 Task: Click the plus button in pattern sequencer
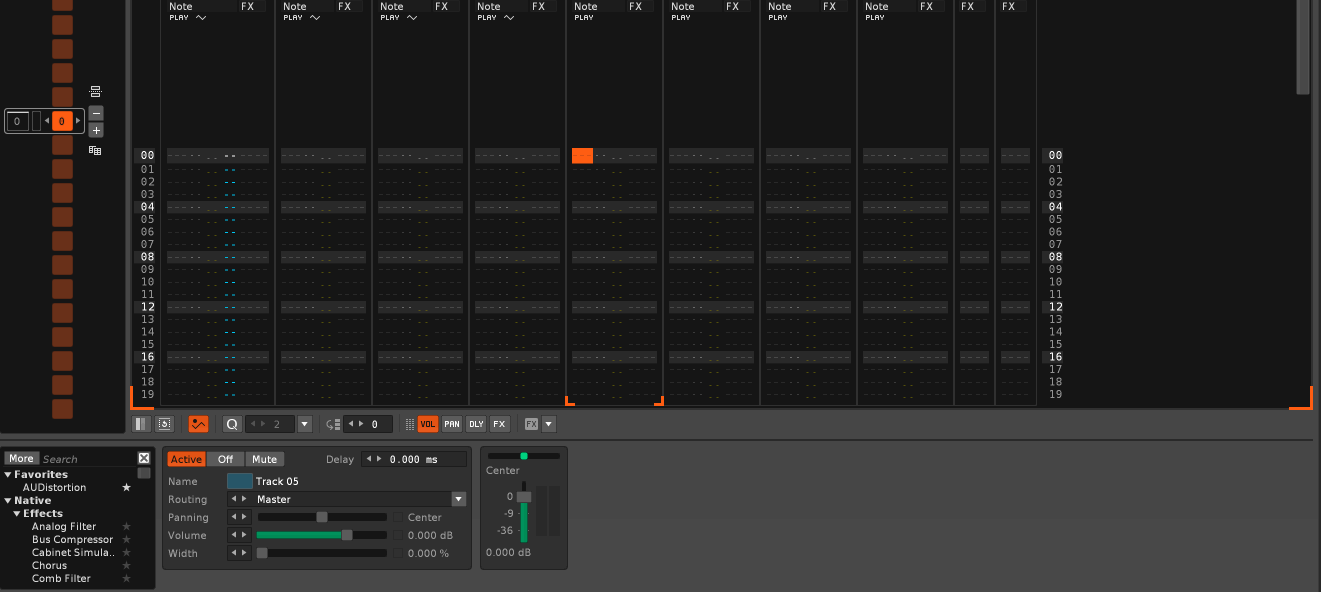coord(96,130)
